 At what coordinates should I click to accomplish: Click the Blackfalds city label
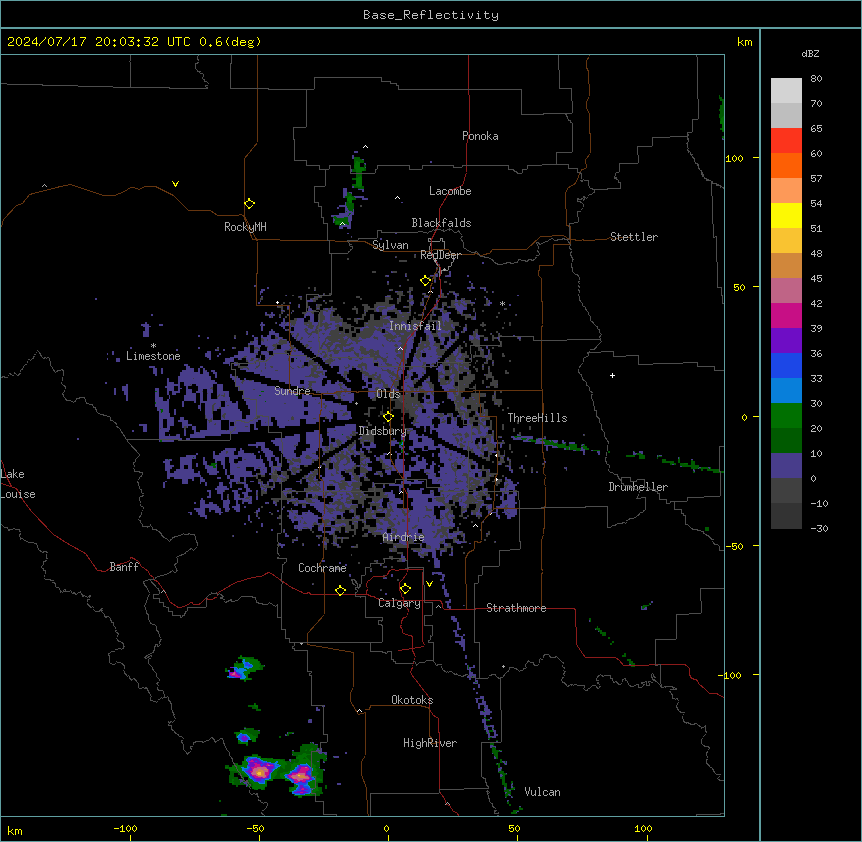click(441, 223)
